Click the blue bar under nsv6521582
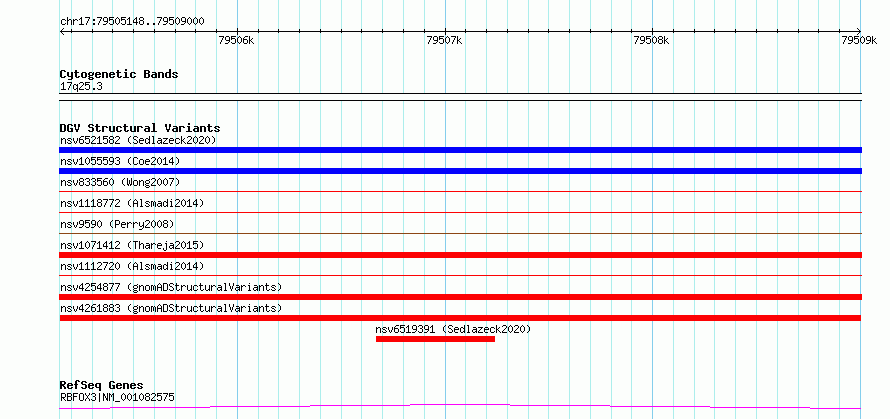The width and height of the screenshot is (890, 419). pyautogui.click(x=460, y=150)
